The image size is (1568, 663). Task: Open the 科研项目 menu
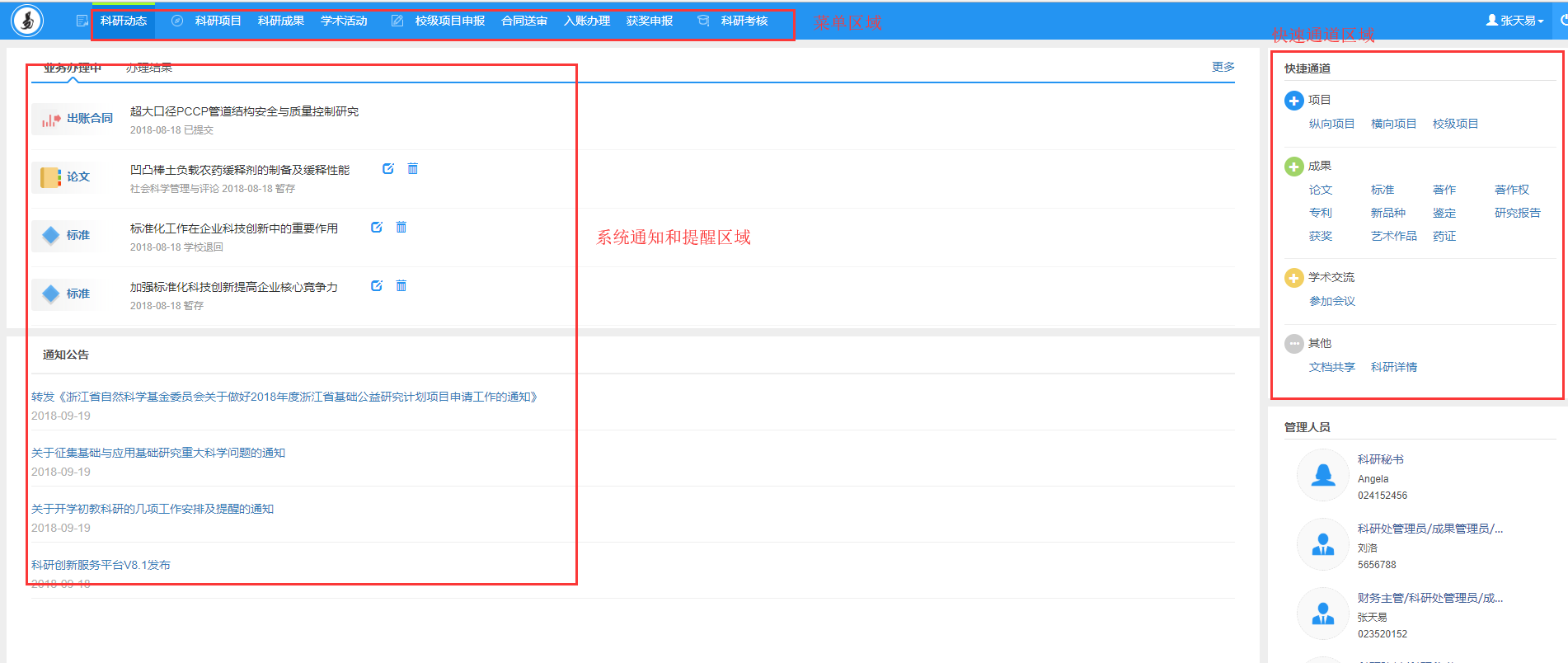pos(218,21)
